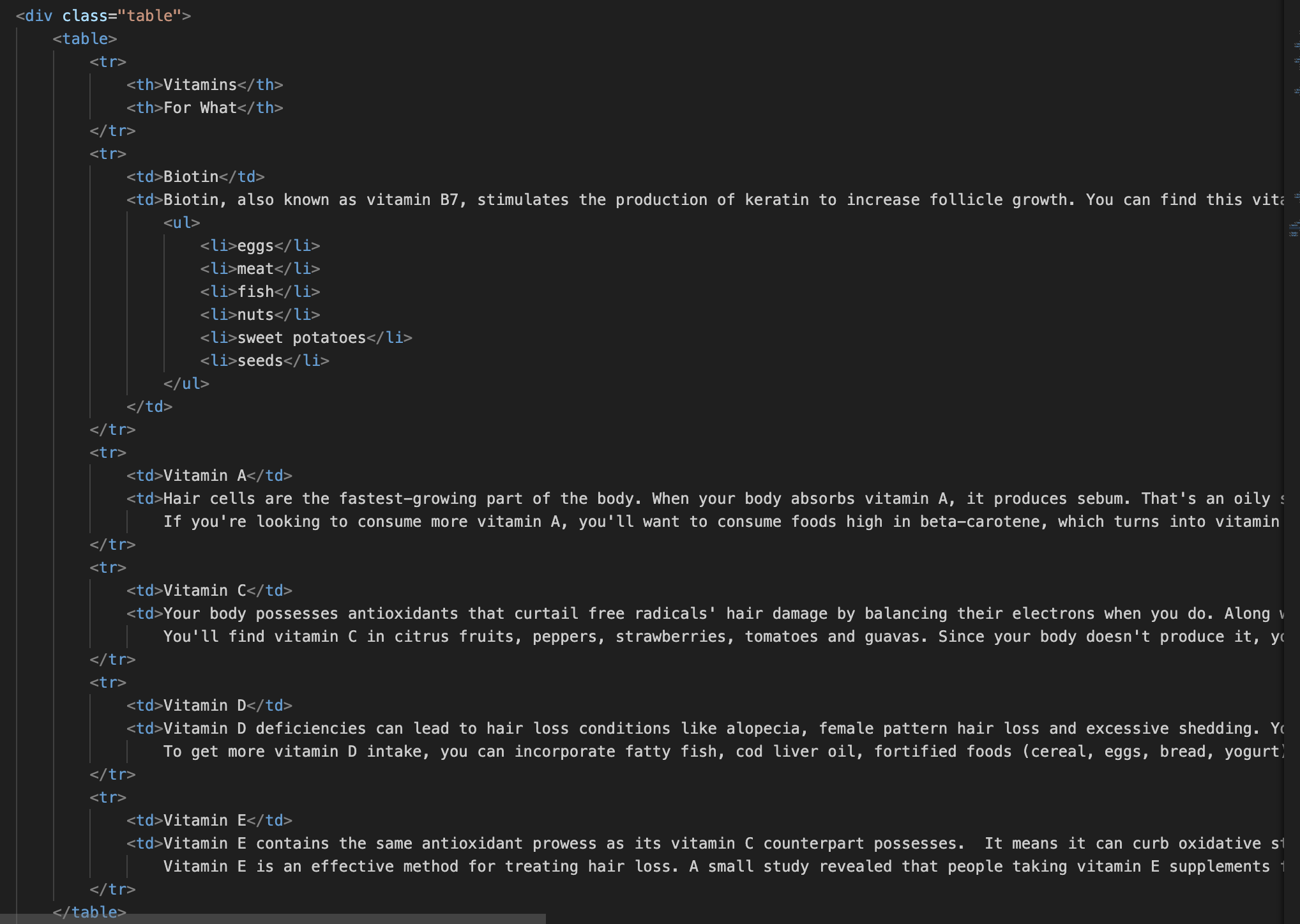The height and width of the screenshot is (924, 1300).
Task: Click the short "Vitamin E" cell text
Action: coord(205,821)
